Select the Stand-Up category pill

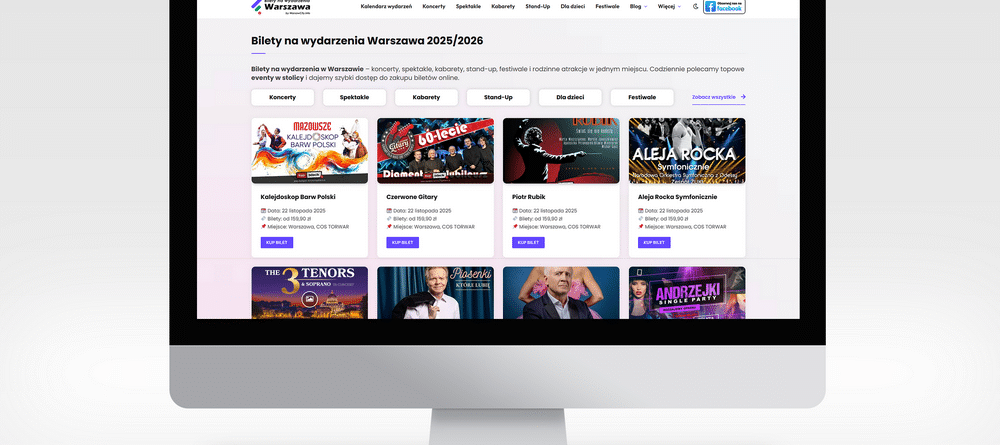[x=498, y=98]
